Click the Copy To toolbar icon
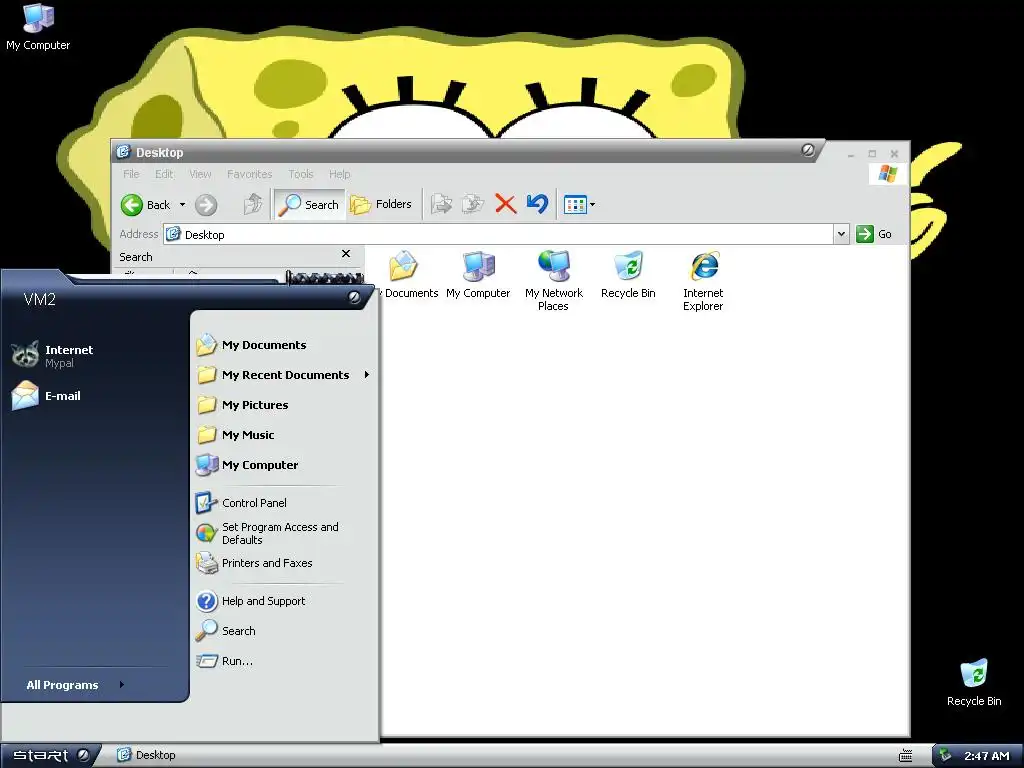The image size is (1024, 768). (473, 204)
